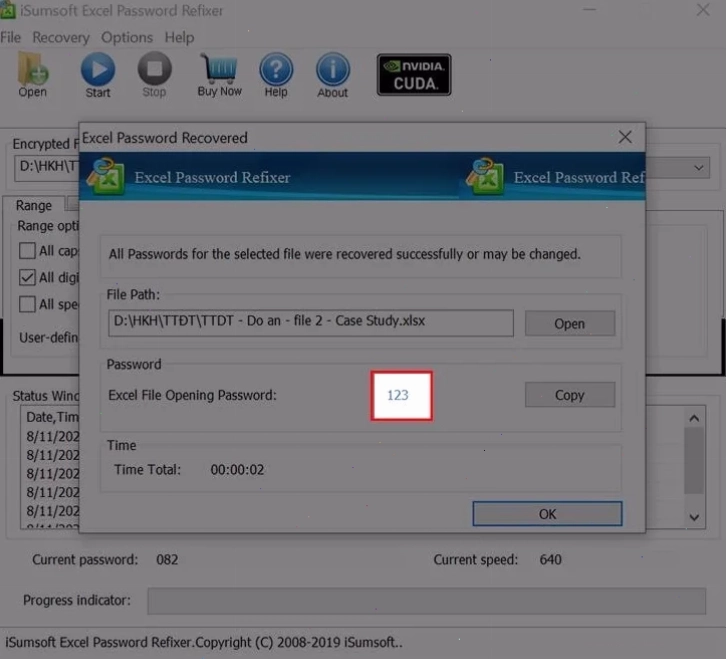
Task: Toggle the All caps checkbox
Action: [x=27, y=250]
